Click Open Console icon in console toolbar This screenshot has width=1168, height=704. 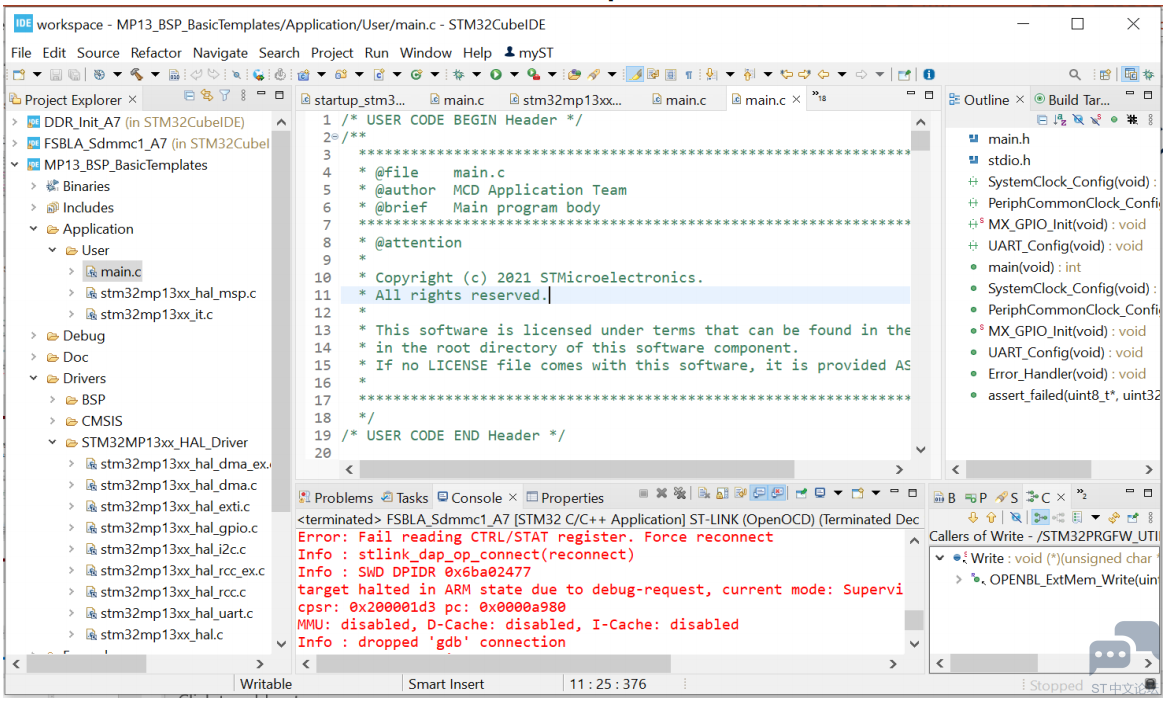click(857, 493)
